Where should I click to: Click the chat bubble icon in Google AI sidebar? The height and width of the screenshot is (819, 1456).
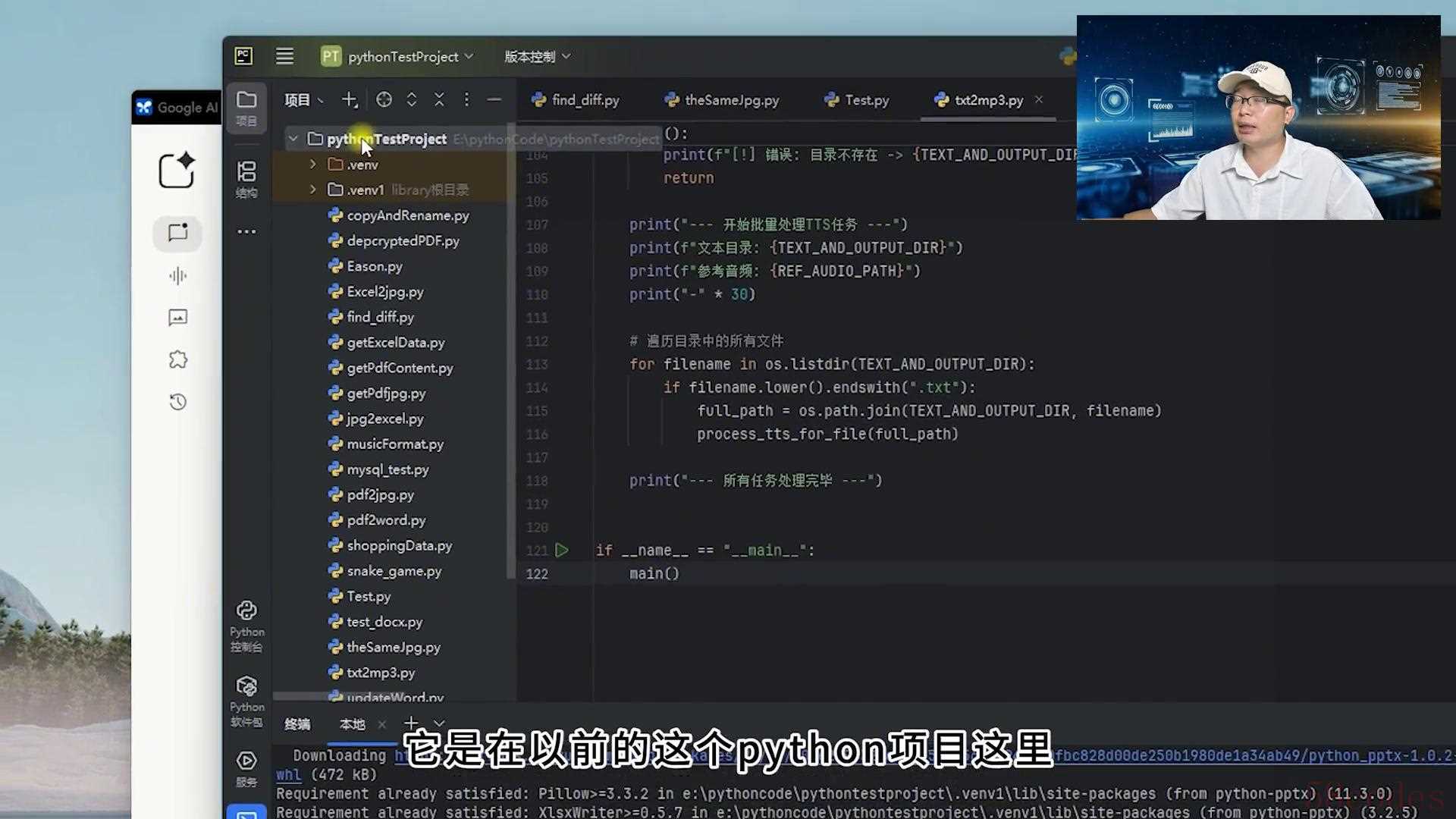(x=177, y=232)
